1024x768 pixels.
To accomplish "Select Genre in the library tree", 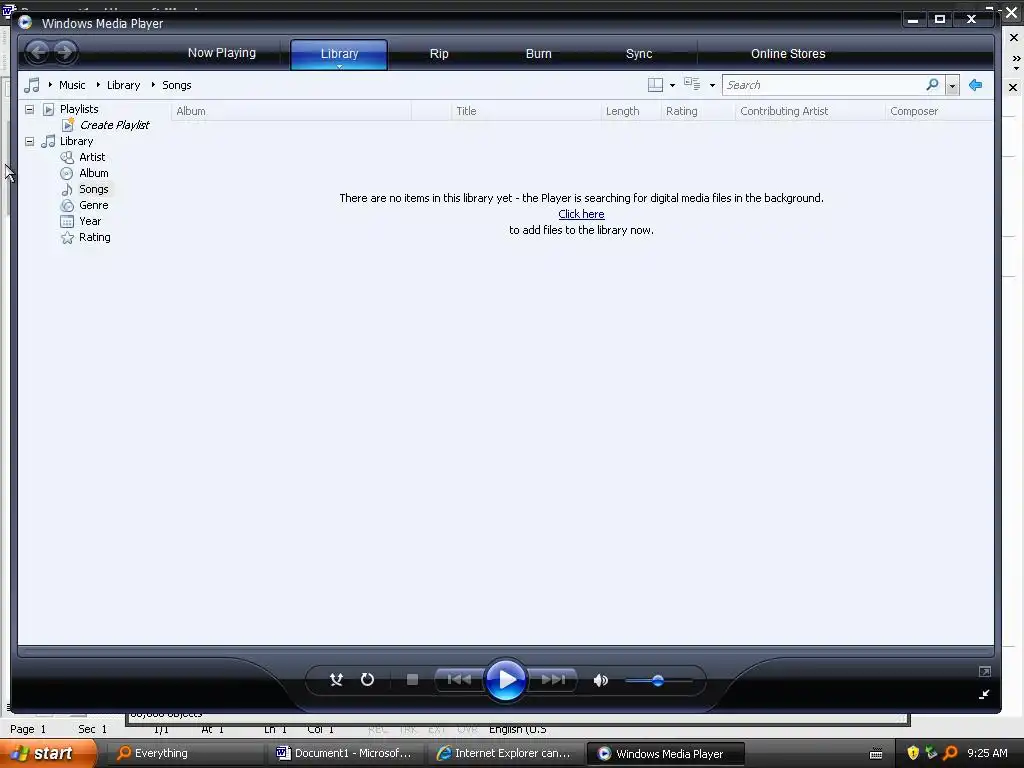I will 93,205.
